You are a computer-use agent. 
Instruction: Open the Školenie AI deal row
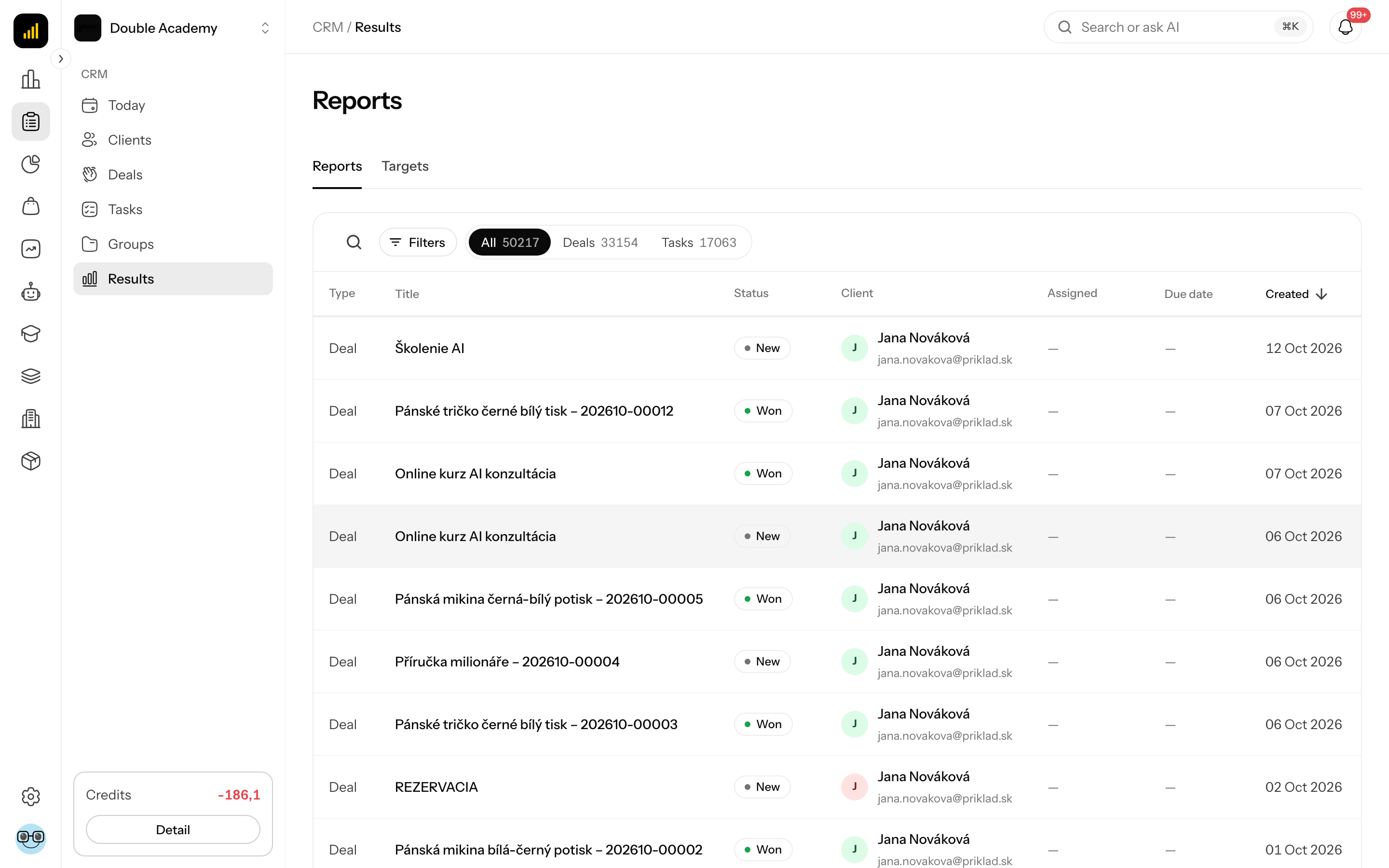[x=837, y=348]
